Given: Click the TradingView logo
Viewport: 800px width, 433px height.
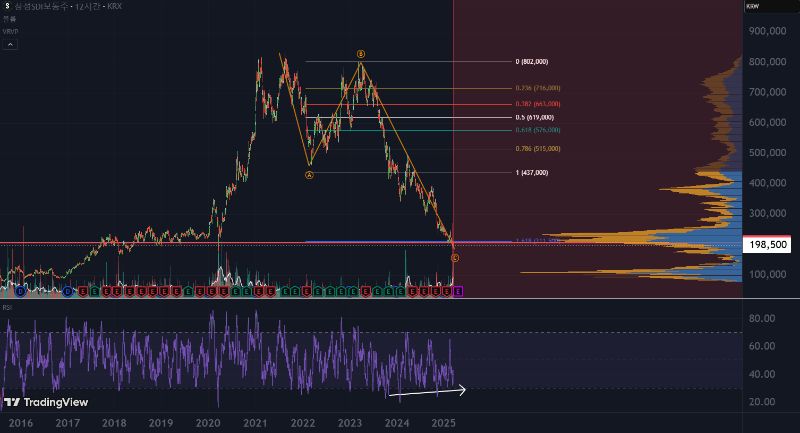Looking at the screenshot, I should (x=46, y=402).
